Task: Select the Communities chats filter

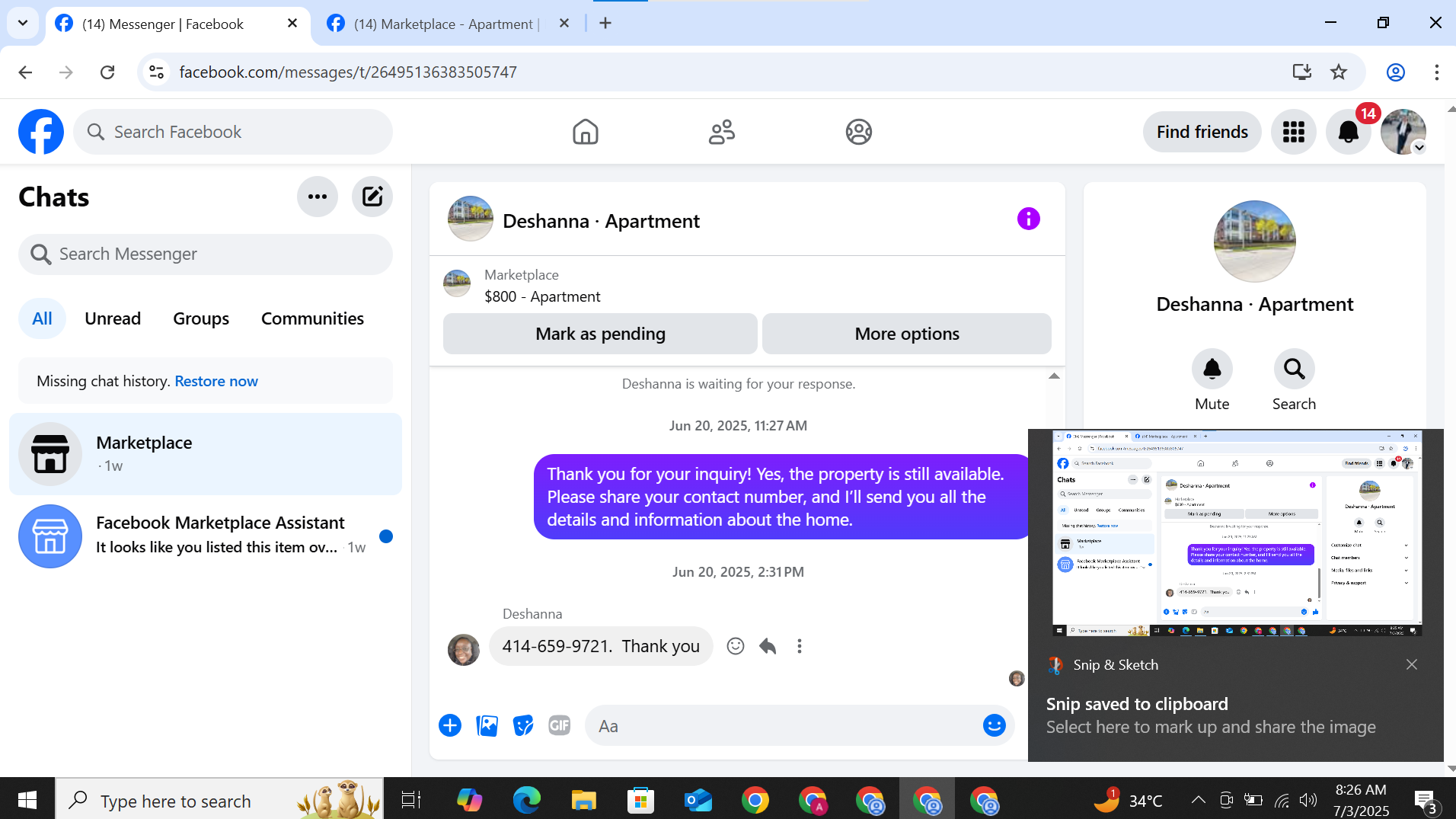Action: [312, 318]
